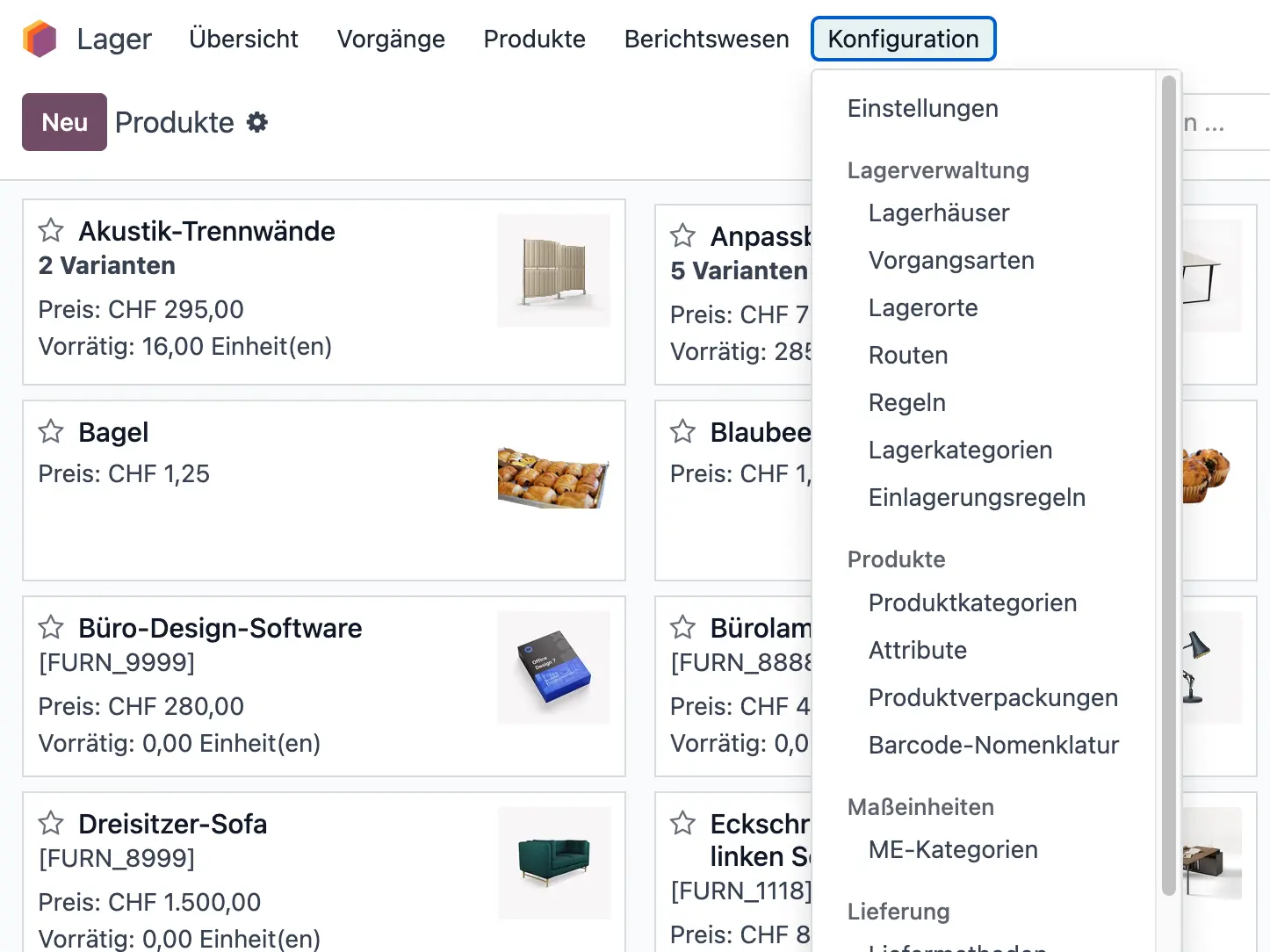The width and height of the screenshot is (1270, 952).
Task: Click the Büro-Design-Software box image
Action: 554,667
